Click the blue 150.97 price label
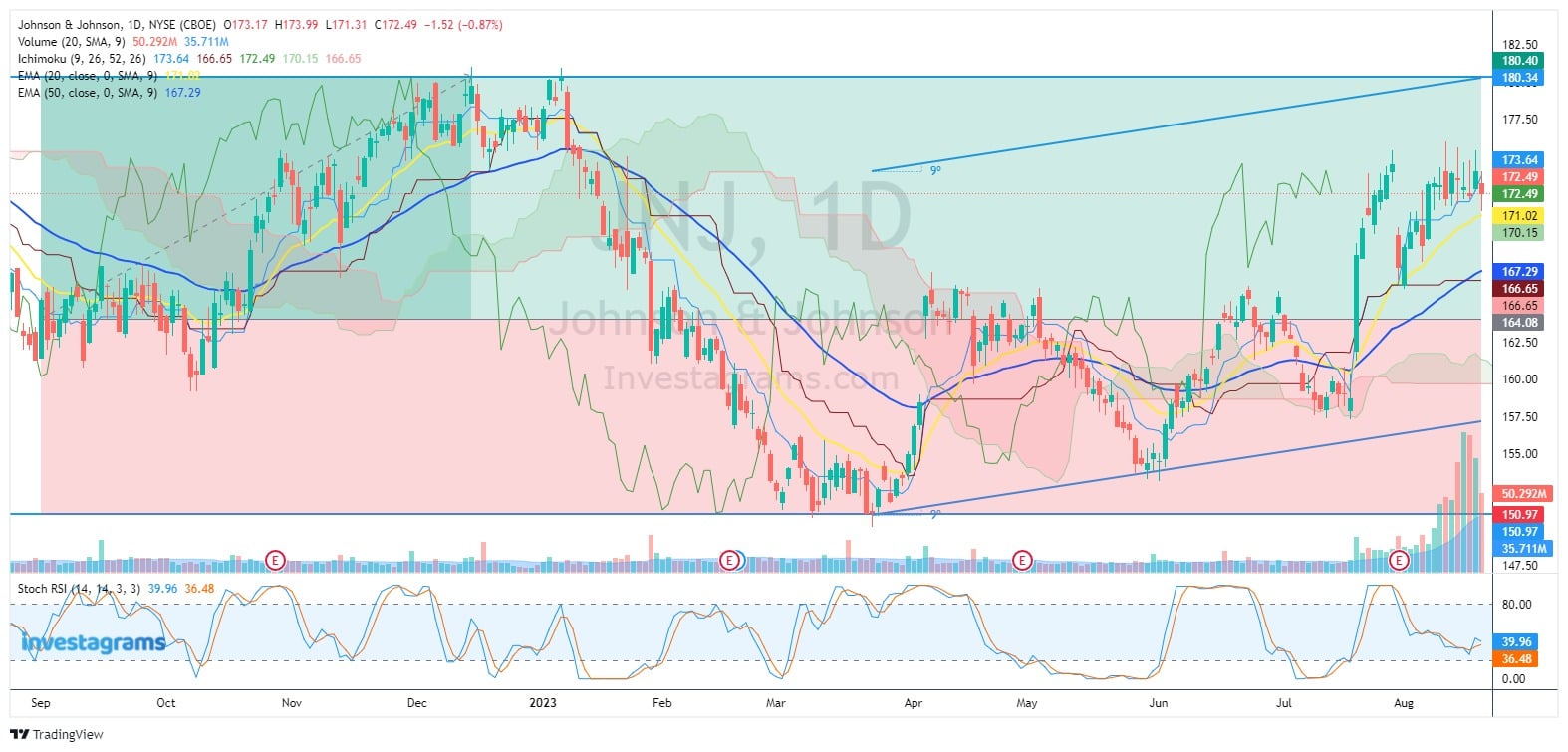This screenshot has height=752, width=1568. (1520, 532)
